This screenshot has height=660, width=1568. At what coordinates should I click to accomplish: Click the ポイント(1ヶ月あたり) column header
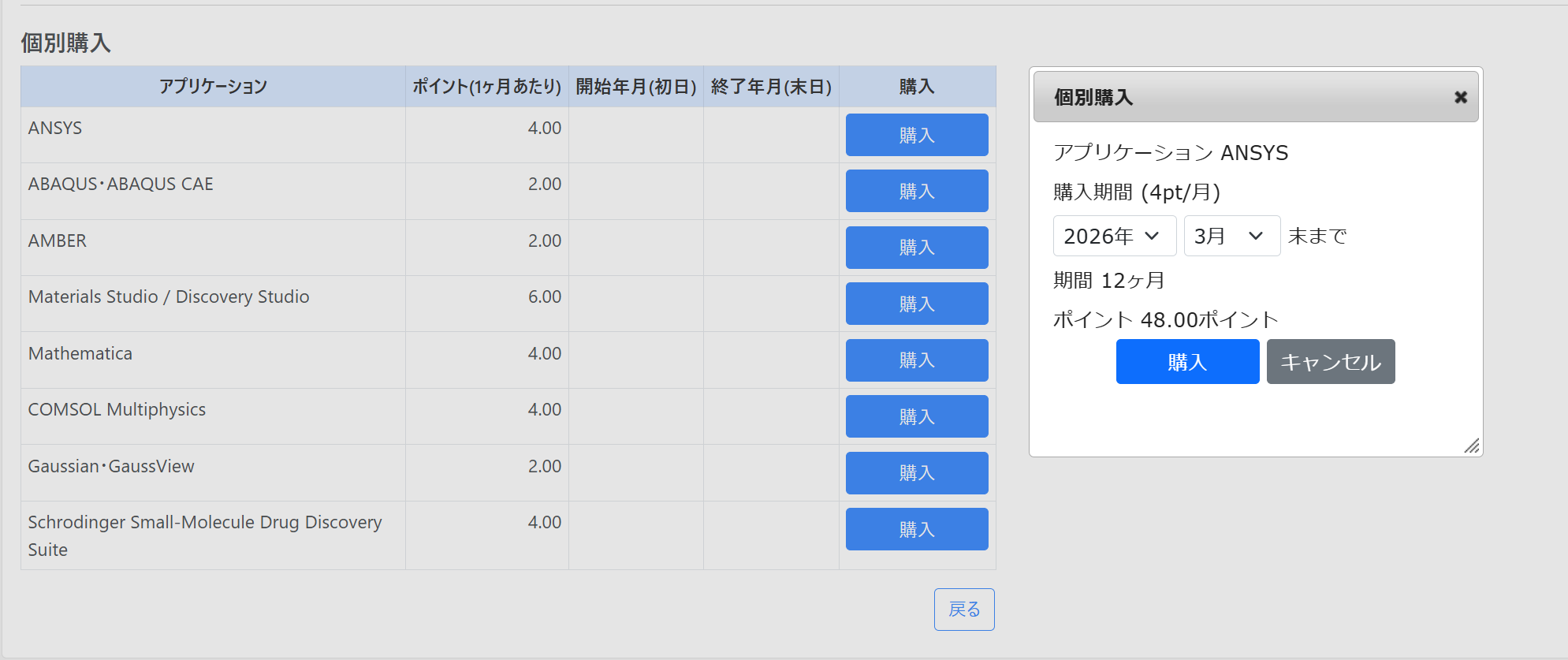(486, 87)
